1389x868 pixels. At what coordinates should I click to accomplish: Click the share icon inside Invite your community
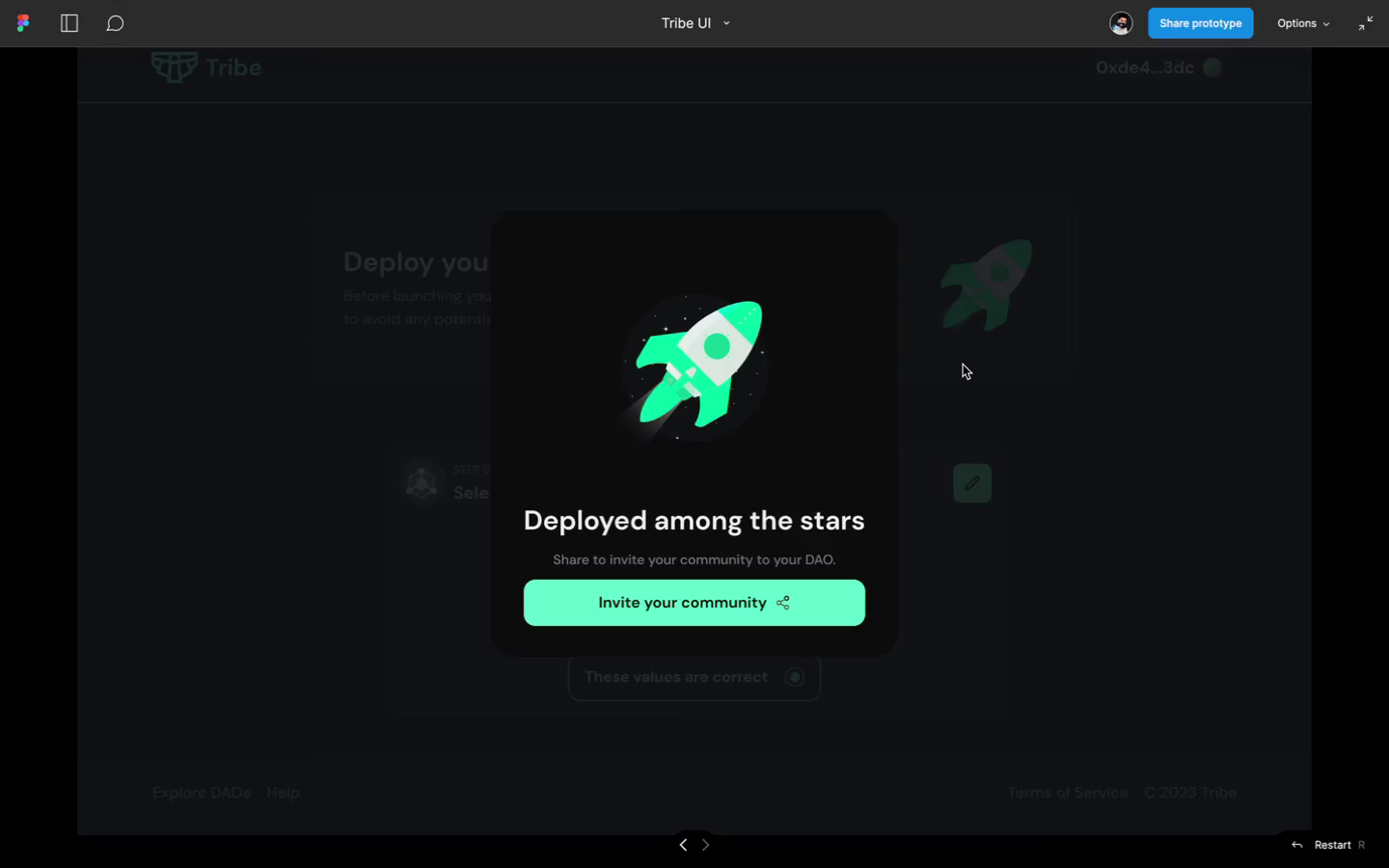pyautogui.click(x=782, y=602)
